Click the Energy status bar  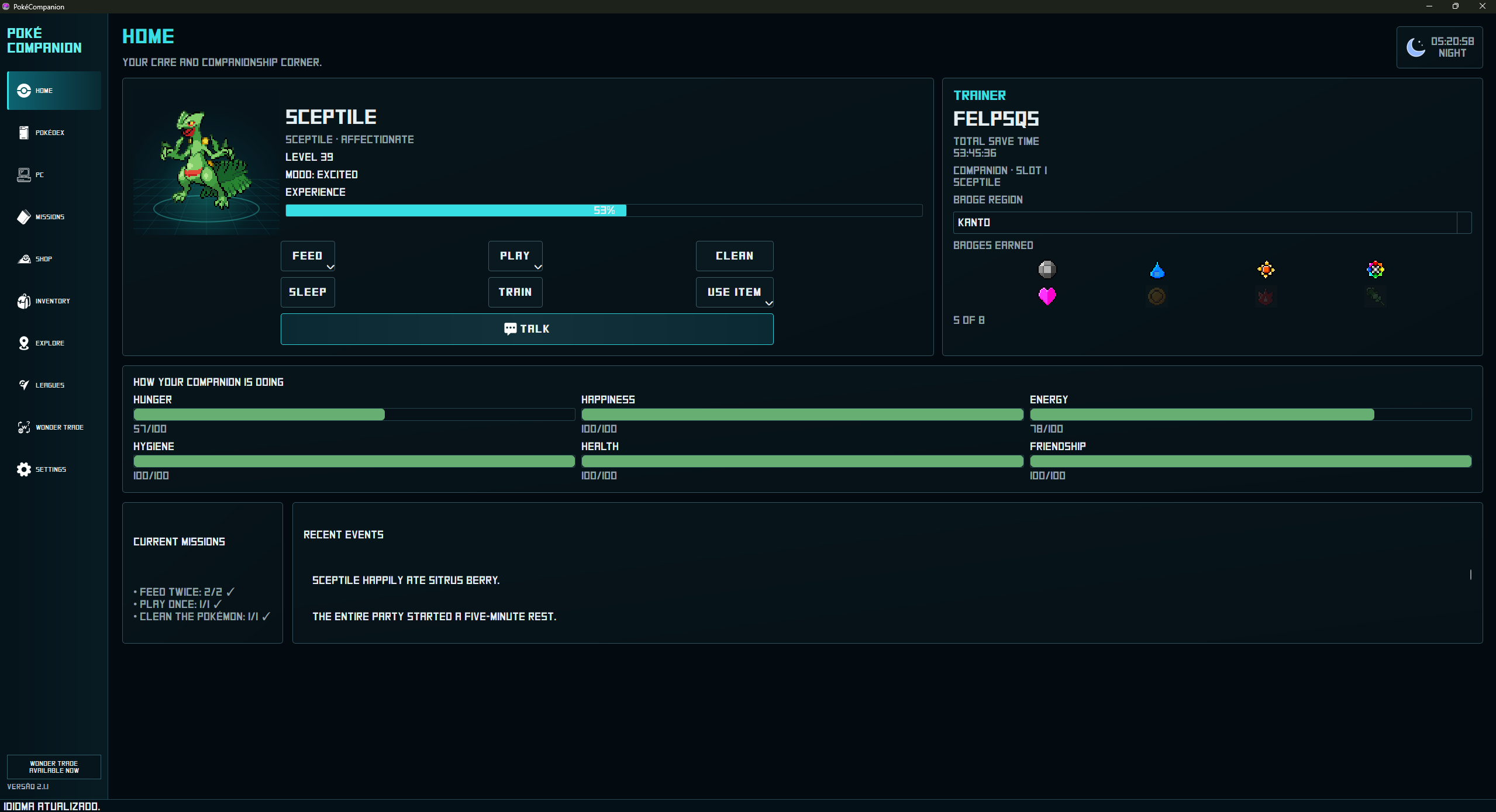(1250, 414)
